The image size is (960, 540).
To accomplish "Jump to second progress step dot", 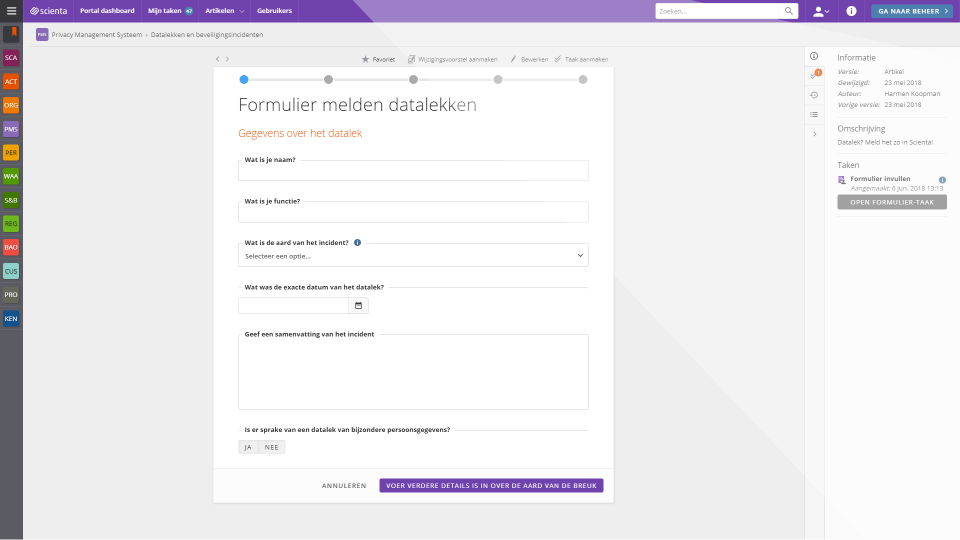I will click(328, 80).
